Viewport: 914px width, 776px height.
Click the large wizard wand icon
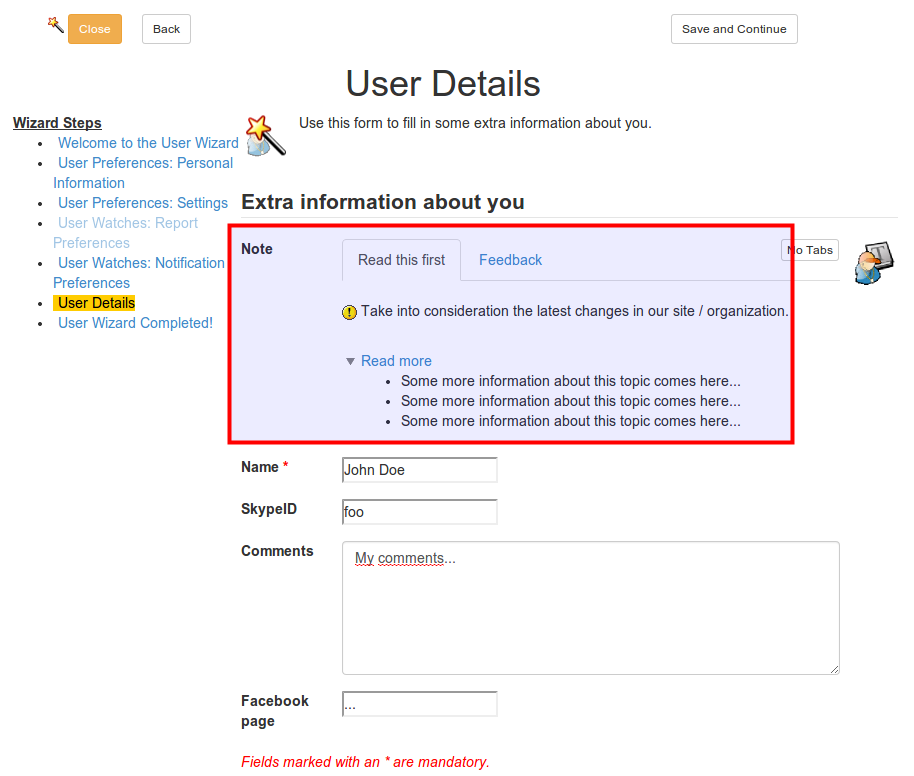(x=265, y=135)
